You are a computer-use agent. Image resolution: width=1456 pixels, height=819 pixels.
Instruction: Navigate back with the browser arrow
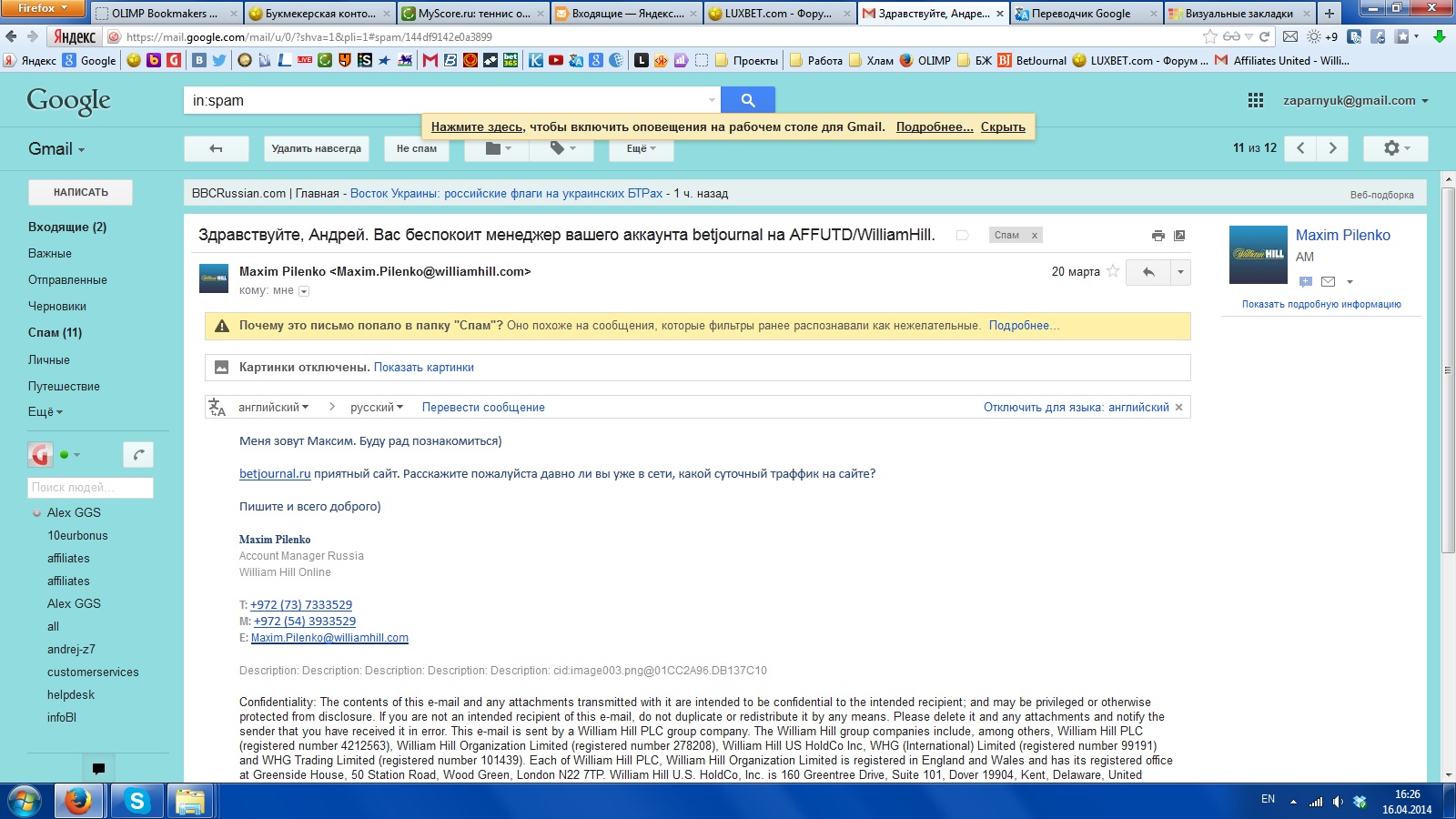12,37
